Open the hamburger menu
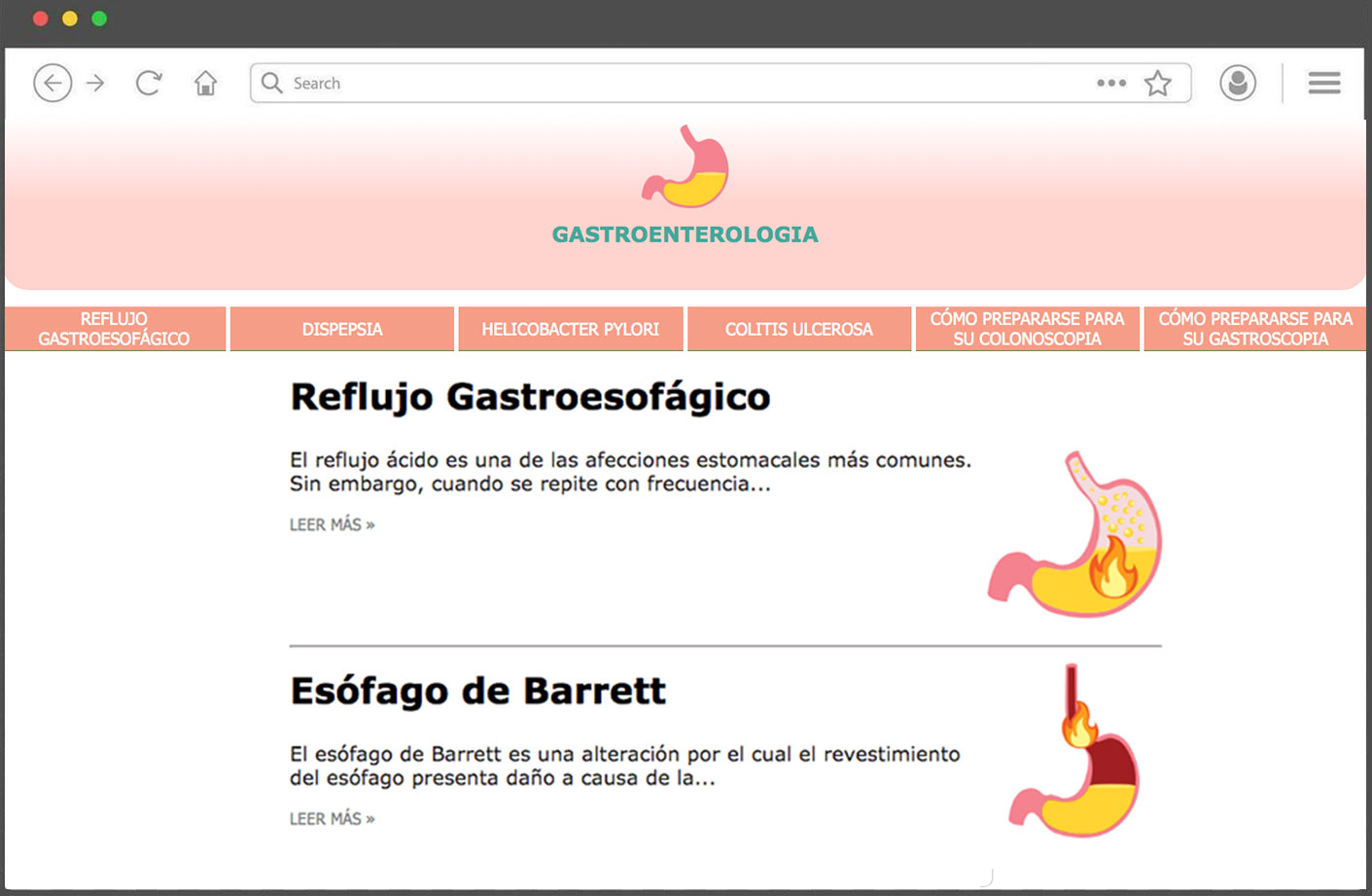Screen dimensions: 1372x896 click(1323, 83)
